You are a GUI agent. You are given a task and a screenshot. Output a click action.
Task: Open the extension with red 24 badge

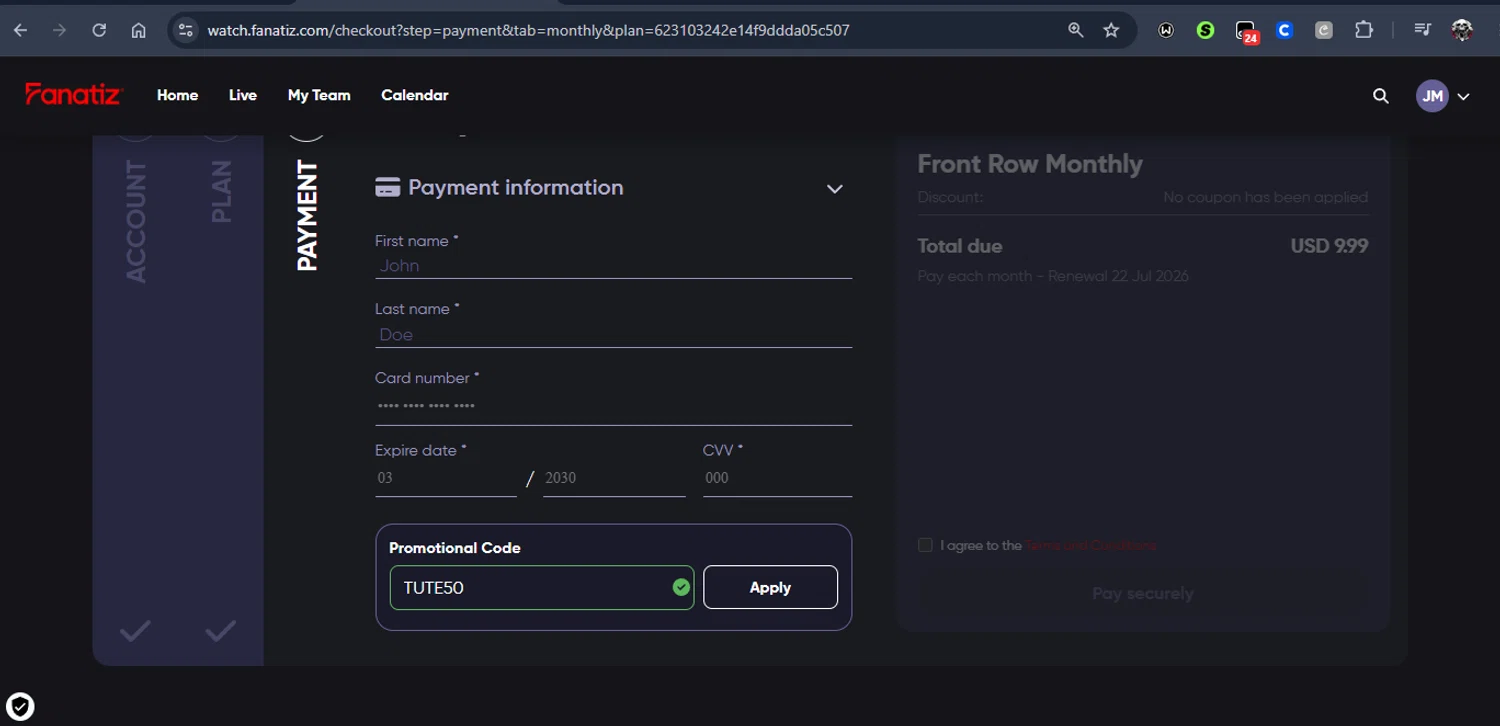pos(1246,31)
